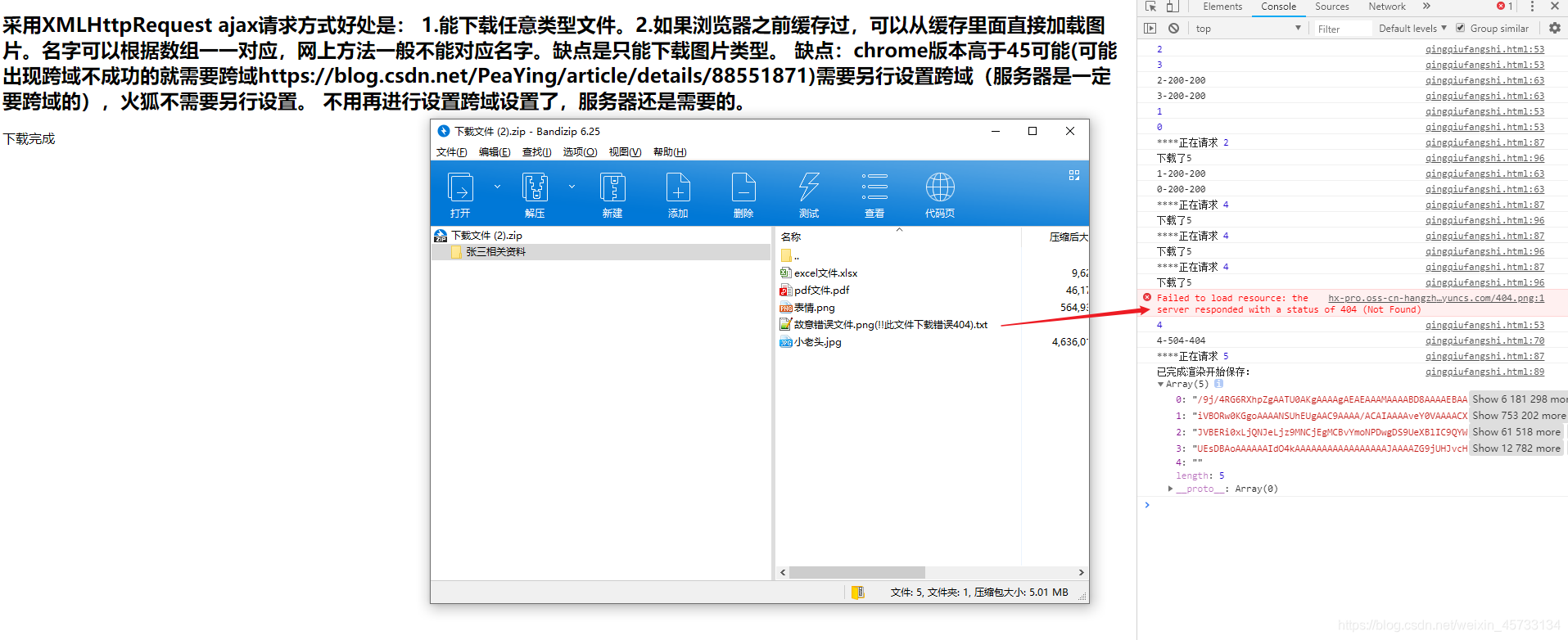Click the inspect element picker icon

pyautogui.click(x=1150, y=7)
